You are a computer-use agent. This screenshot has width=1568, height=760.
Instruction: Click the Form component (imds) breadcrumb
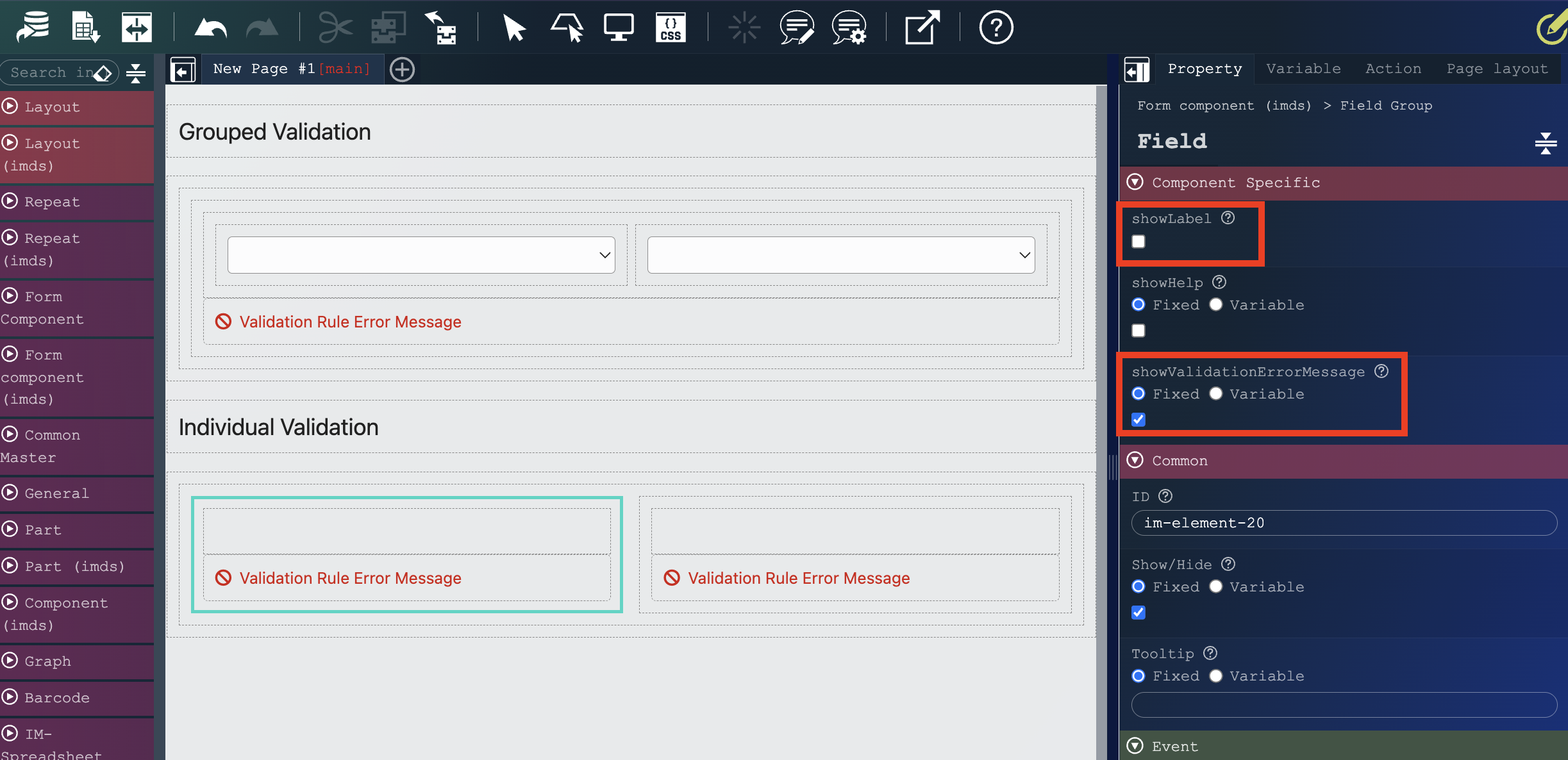coord(1224,106)
